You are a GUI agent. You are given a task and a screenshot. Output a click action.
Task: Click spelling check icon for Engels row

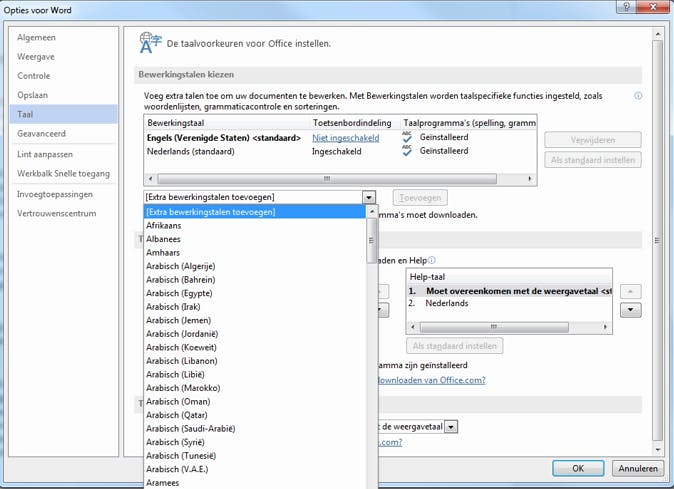point(407,138)
